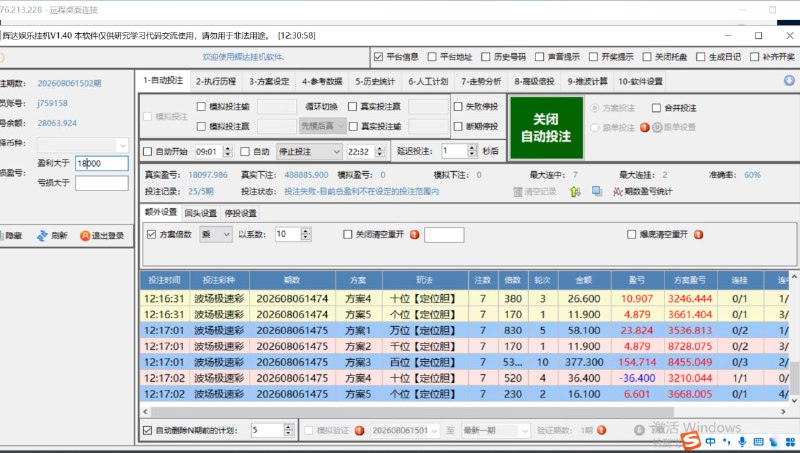Open the 202608061501 period dropdown

pyautogui.click(x=405, y=431)
